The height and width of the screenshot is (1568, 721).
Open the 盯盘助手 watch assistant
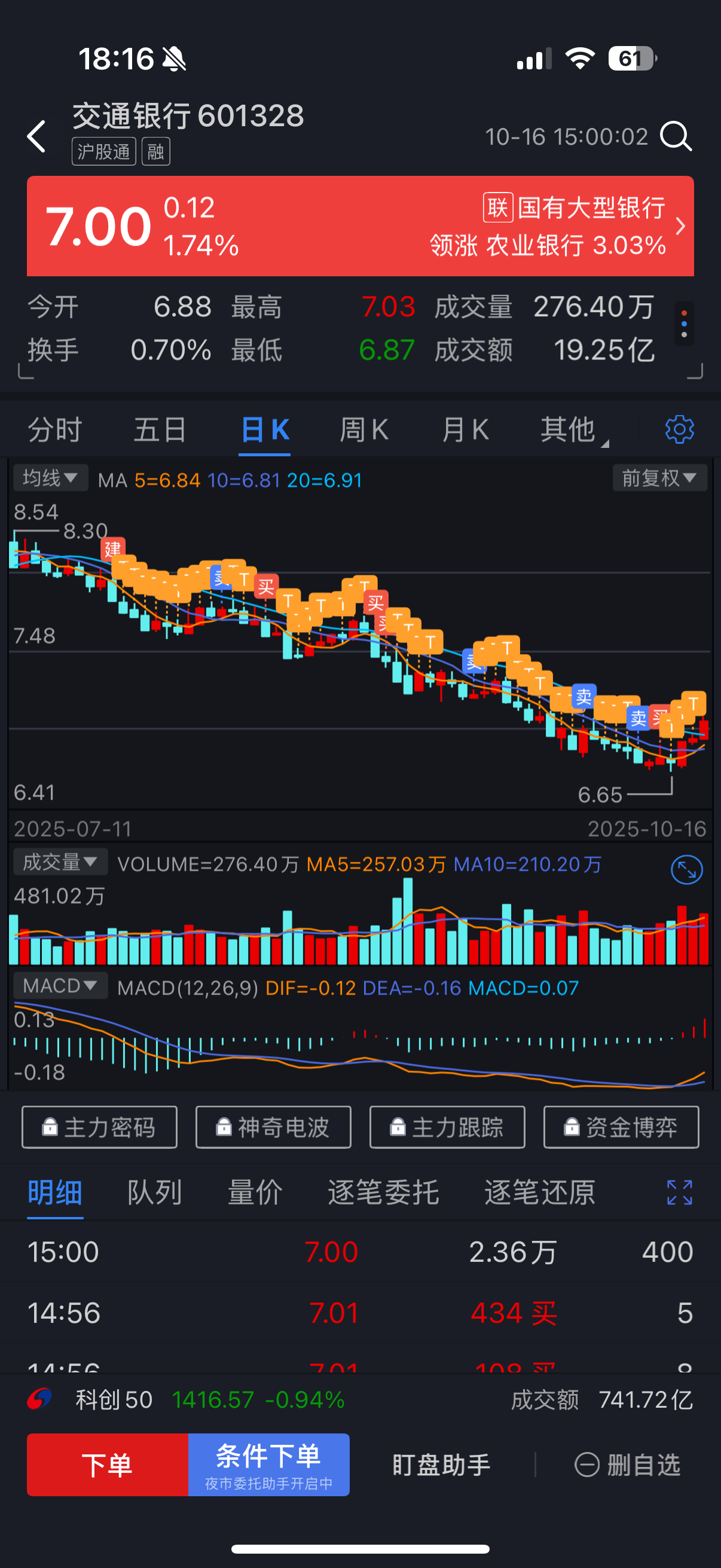click(441, 1465)
